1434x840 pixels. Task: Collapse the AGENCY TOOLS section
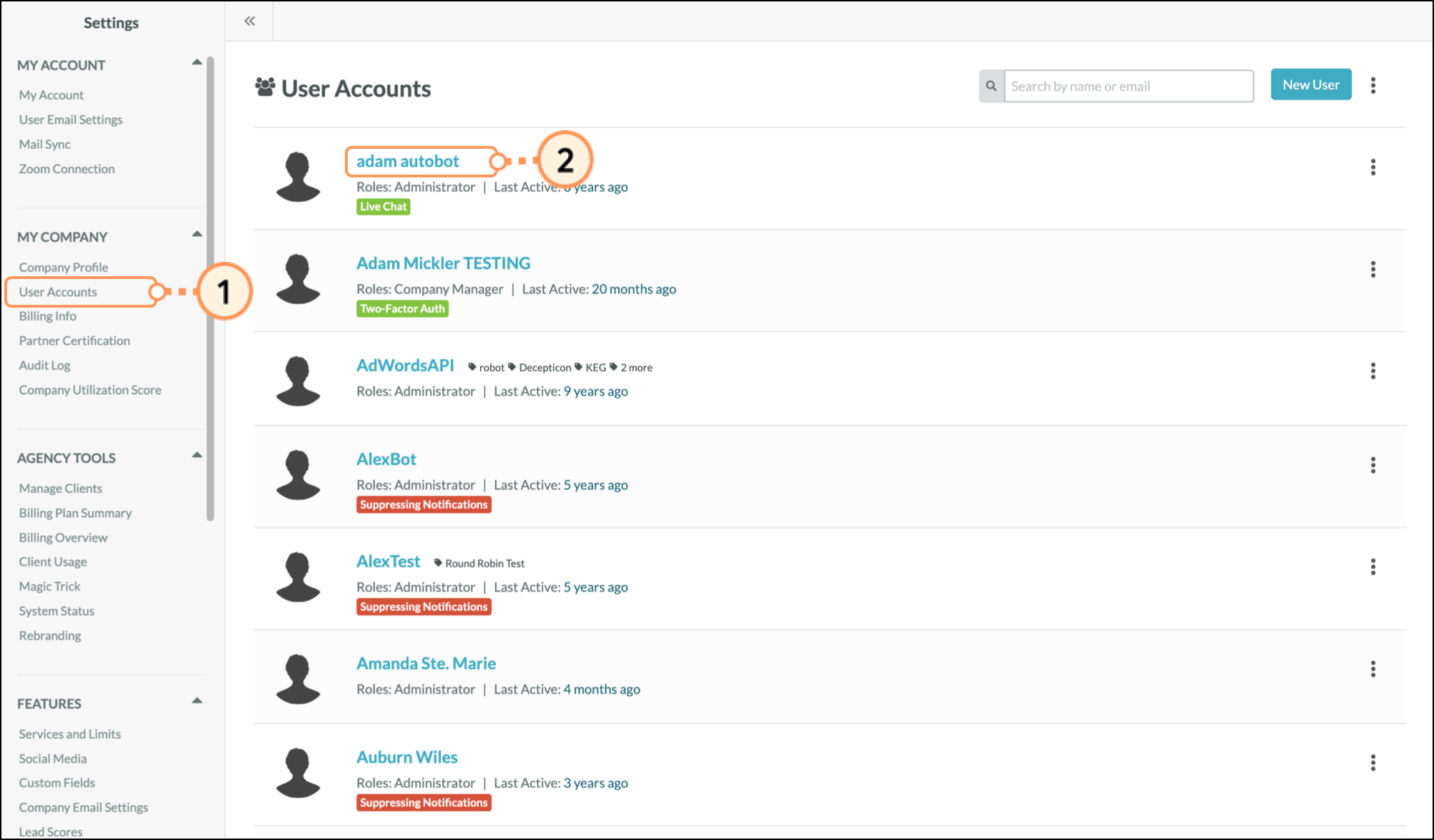(197, 455)
